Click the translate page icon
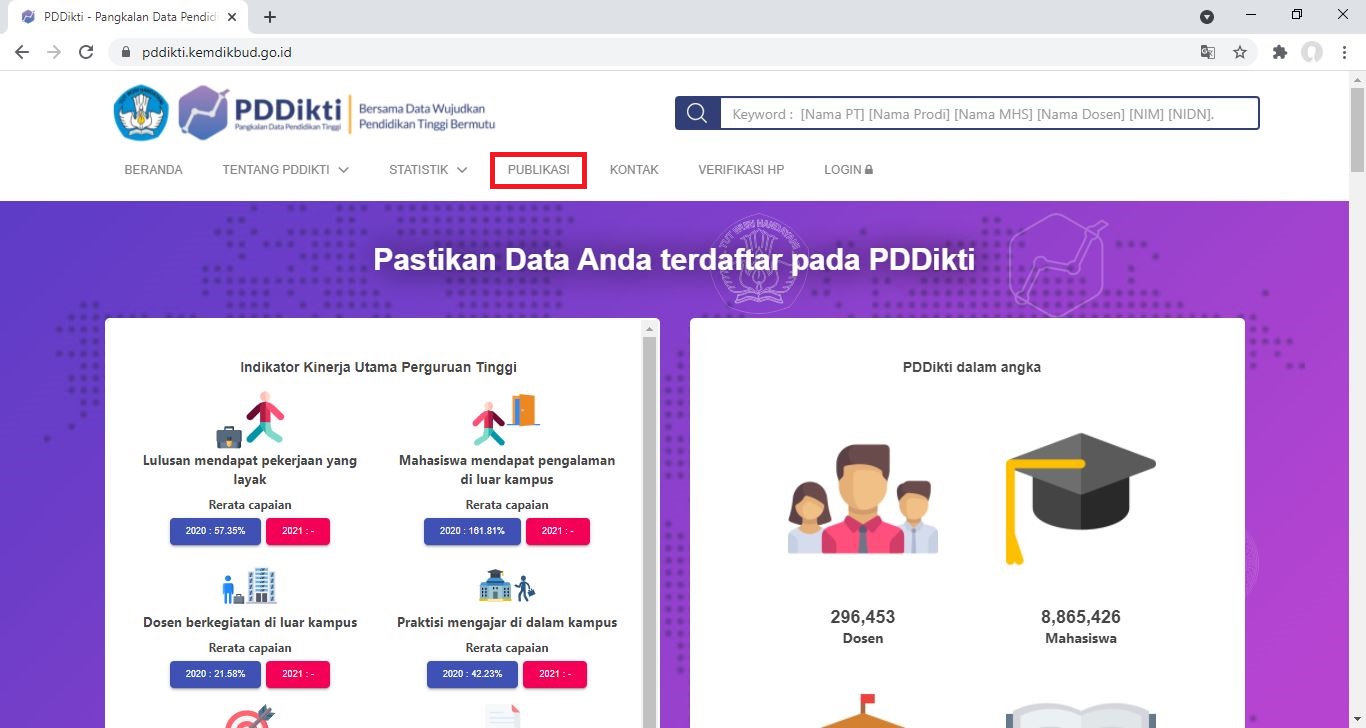Viewport: 1366px width, 728px height. 1208,52
